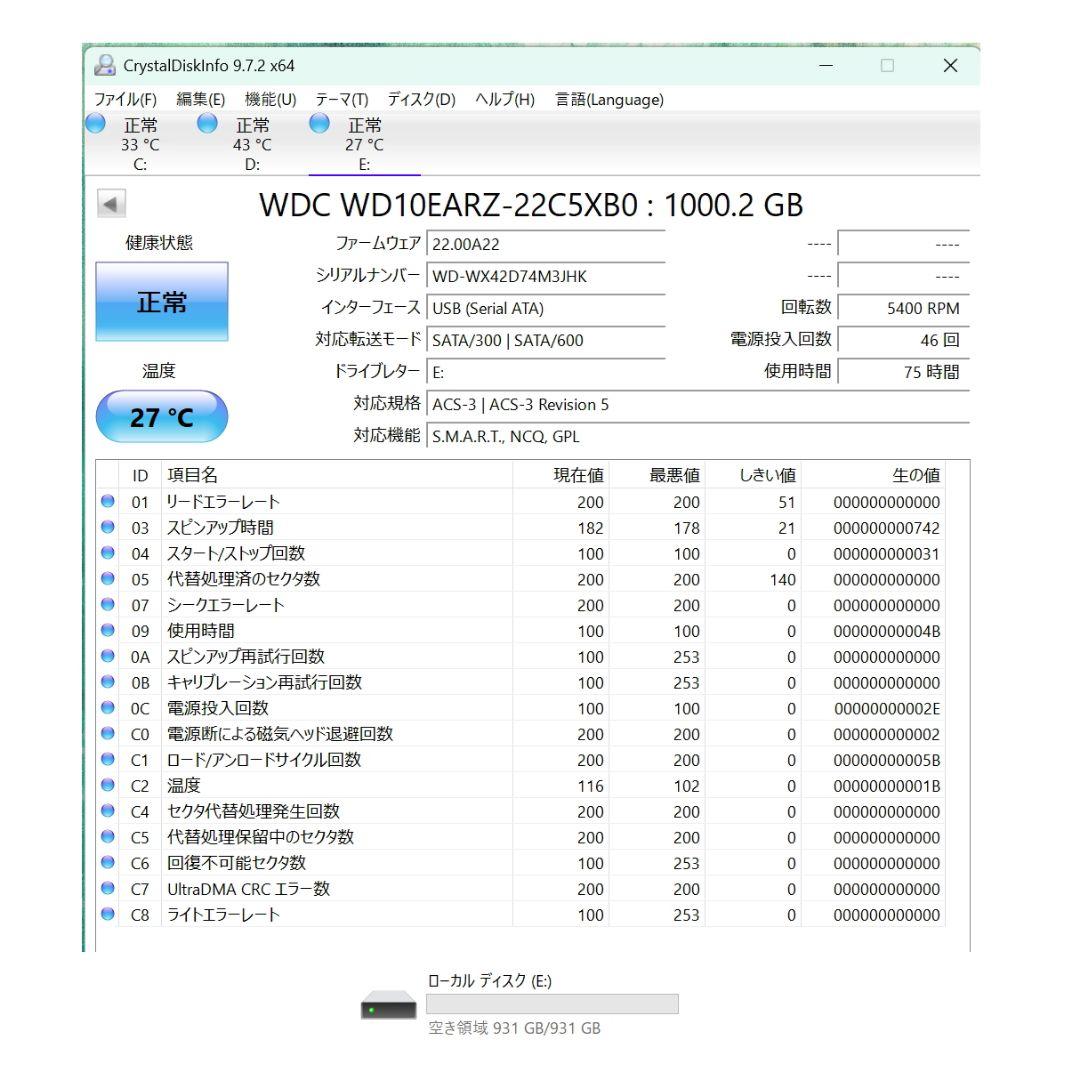Click the 項目名 column header
This screenshot has width=1071, height=1080.
[337, 475]
